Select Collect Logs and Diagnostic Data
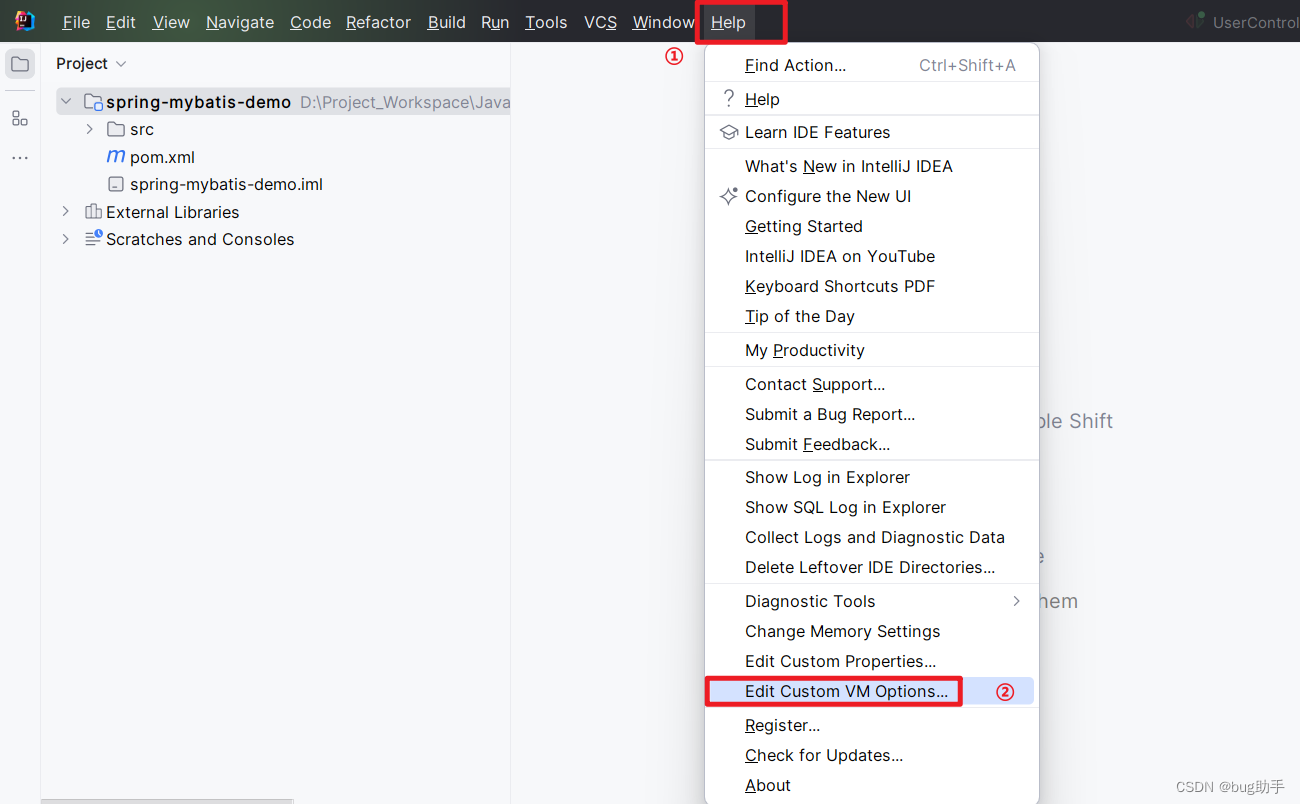 click(872, 537)
